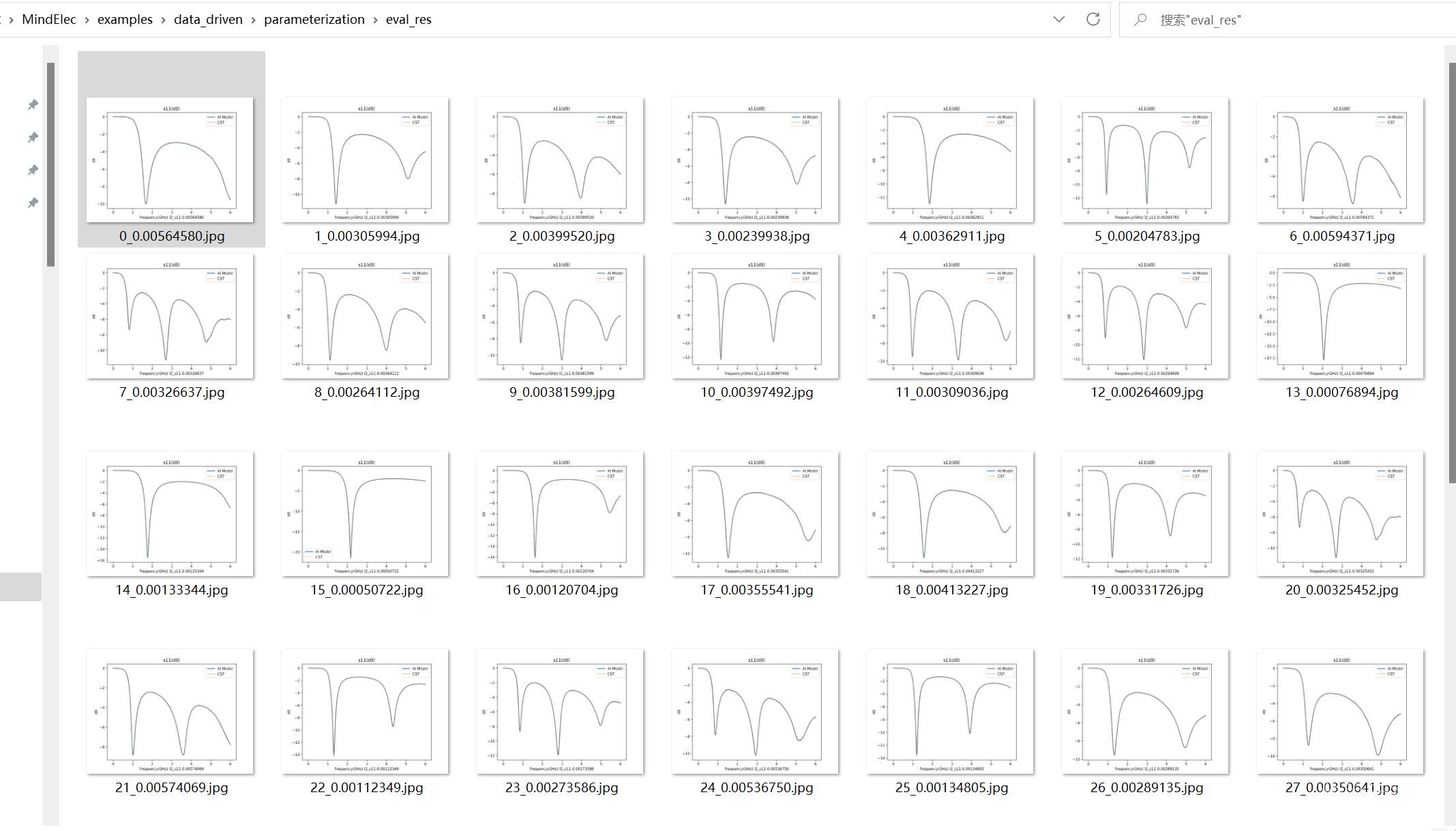Click the refresh icon in address bar

pyautogui.click(x=1093, y=19)
